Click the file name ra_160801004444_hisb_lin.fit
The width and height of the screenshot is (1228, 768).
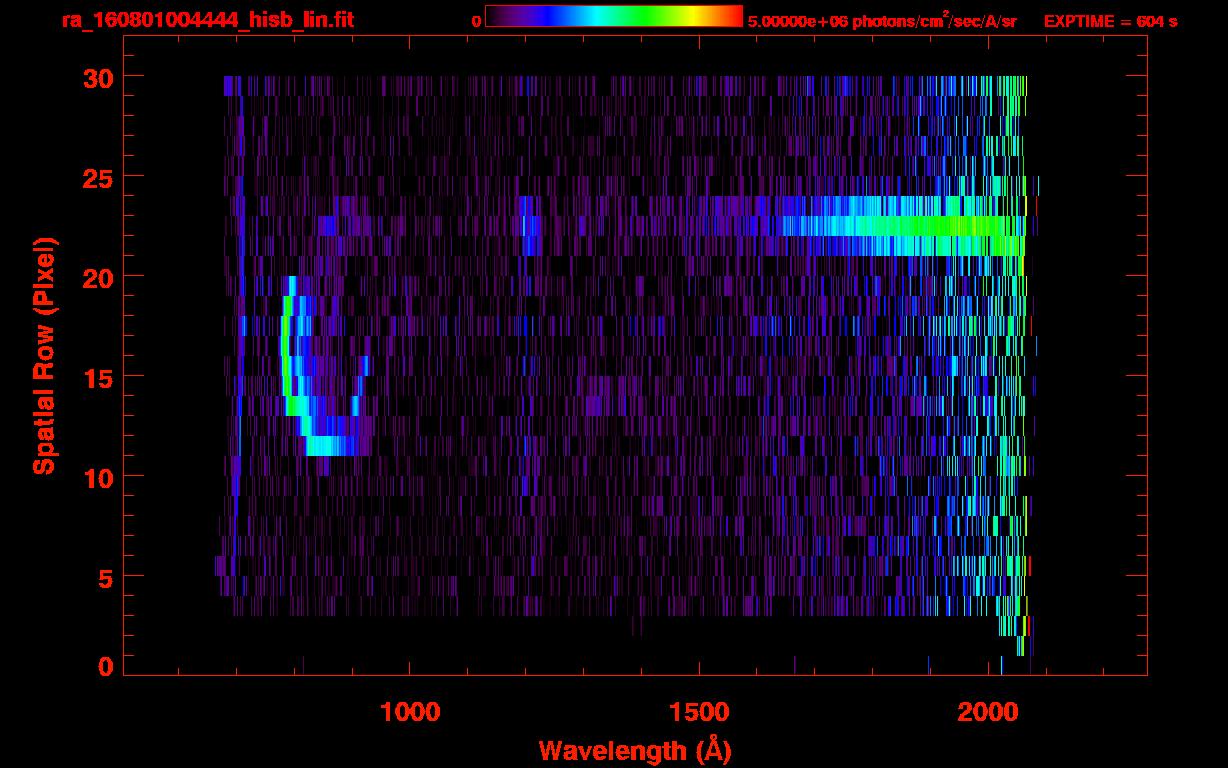coord(207,20)
